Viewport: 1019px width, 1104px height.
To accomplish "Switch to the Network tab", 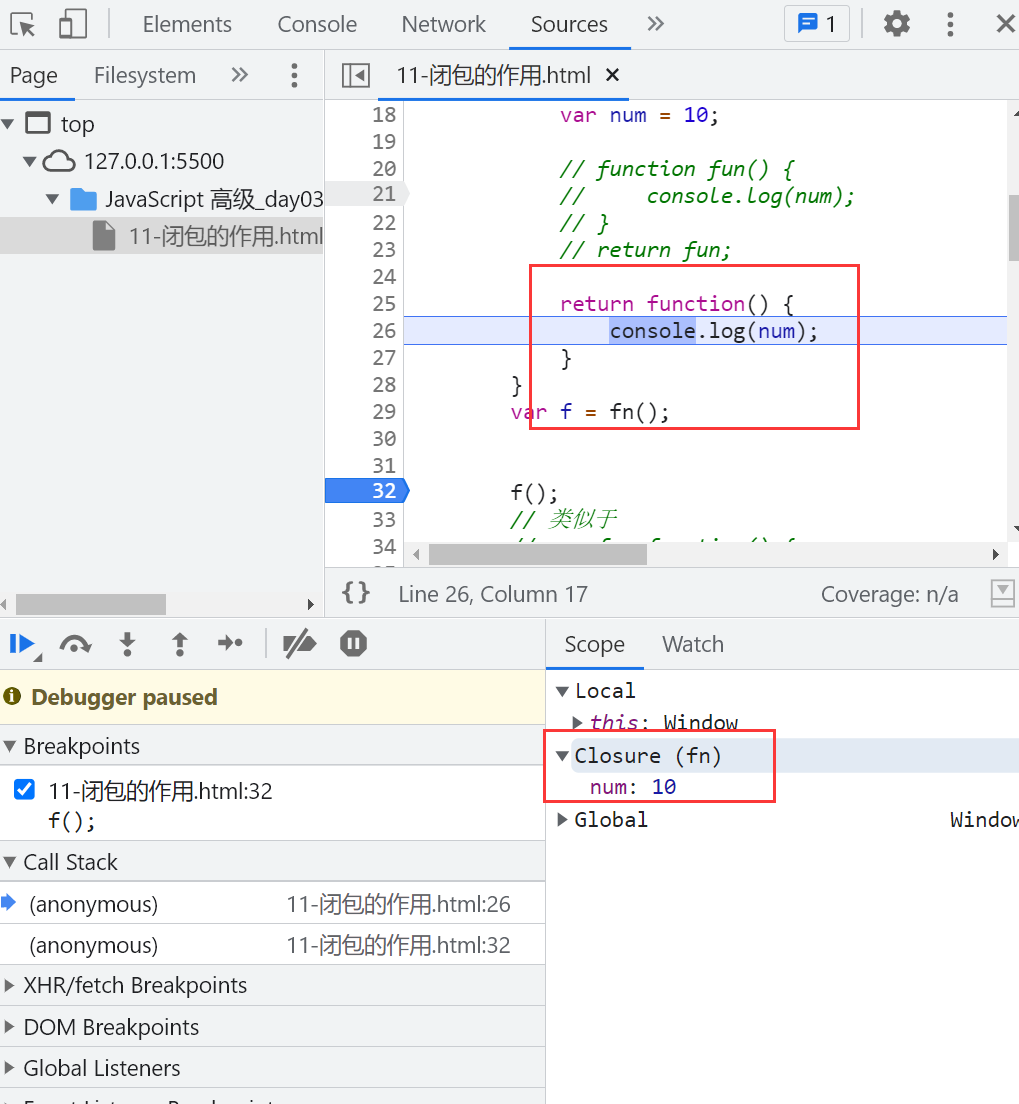I will pos(443,24).
